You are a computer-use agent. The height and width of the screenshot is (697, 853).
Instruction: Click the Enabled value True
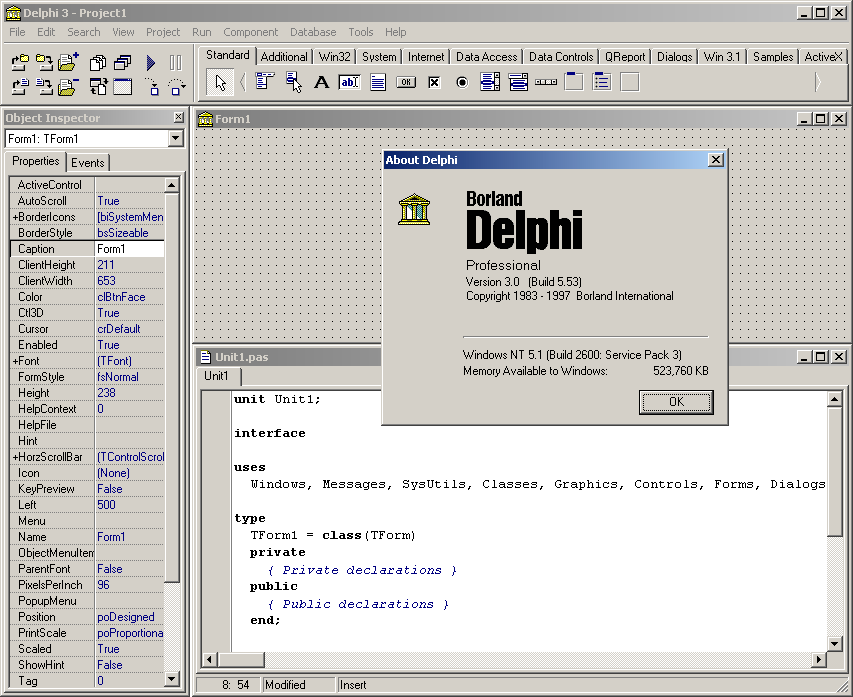tap(129, 345)
